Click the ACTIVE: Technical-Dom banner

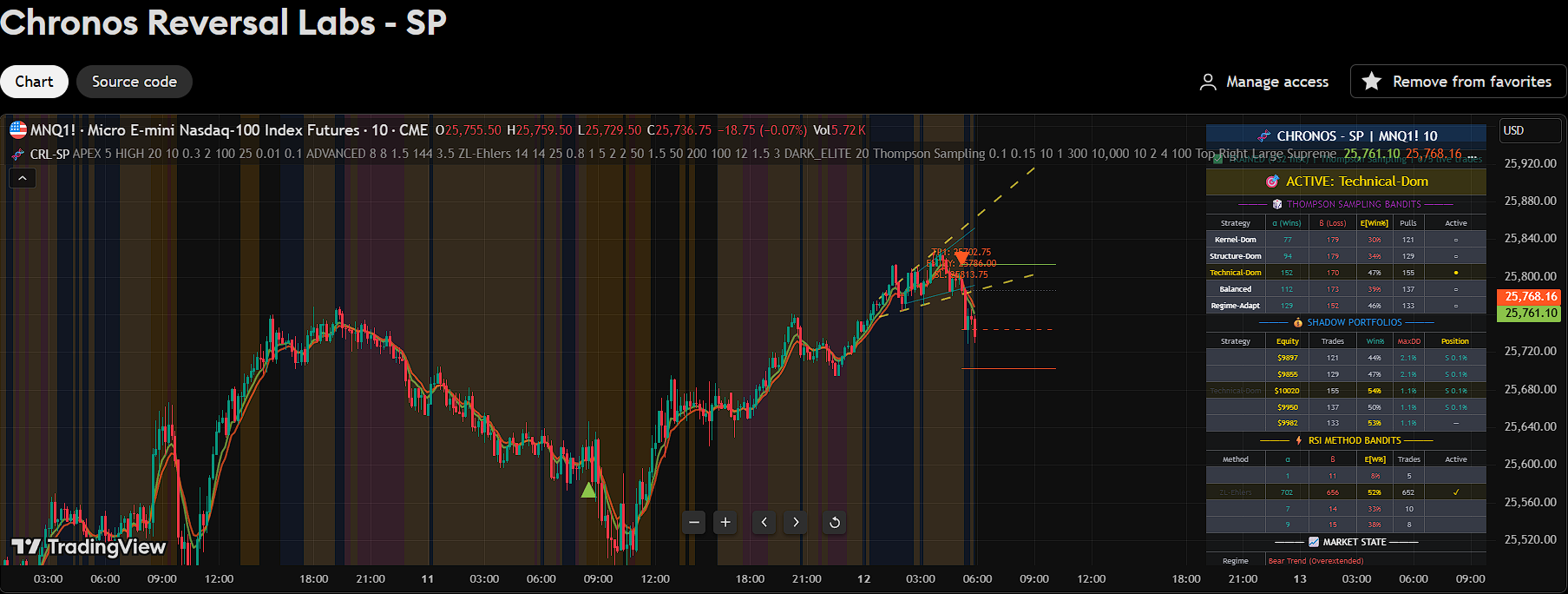(x=1346, y=181)
